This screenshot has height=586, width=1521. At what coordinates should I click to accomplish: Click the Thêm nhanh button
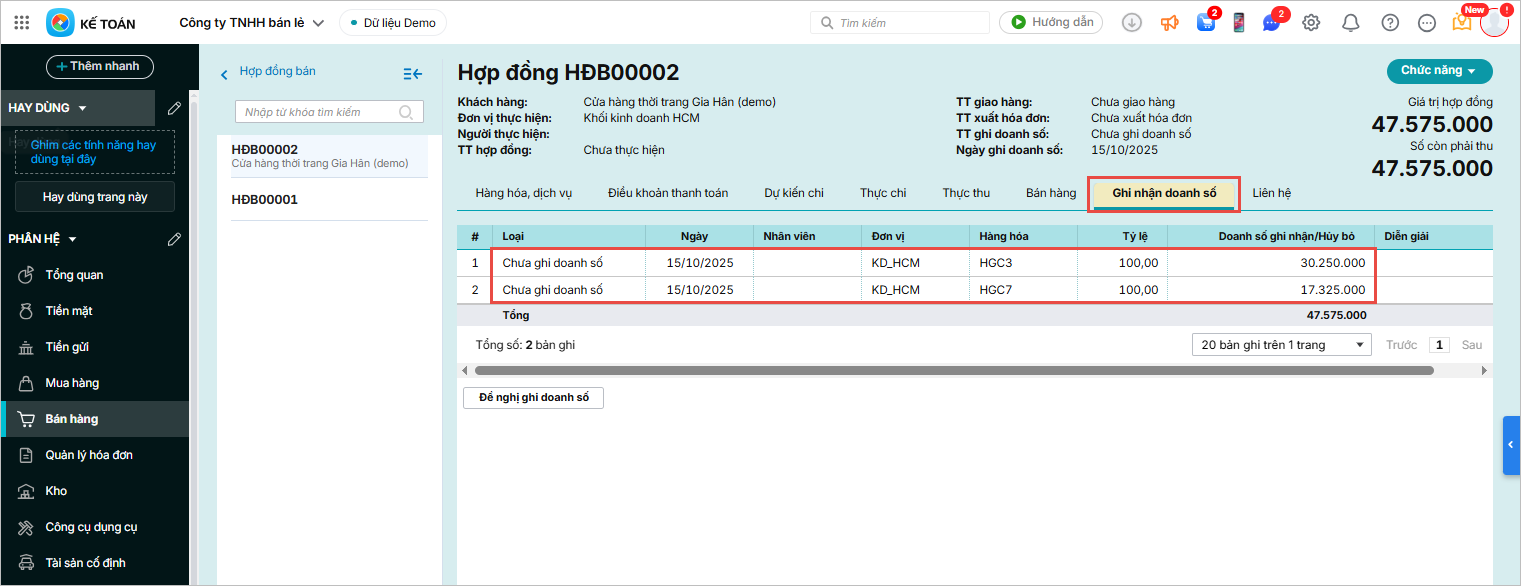pos(100,66)
